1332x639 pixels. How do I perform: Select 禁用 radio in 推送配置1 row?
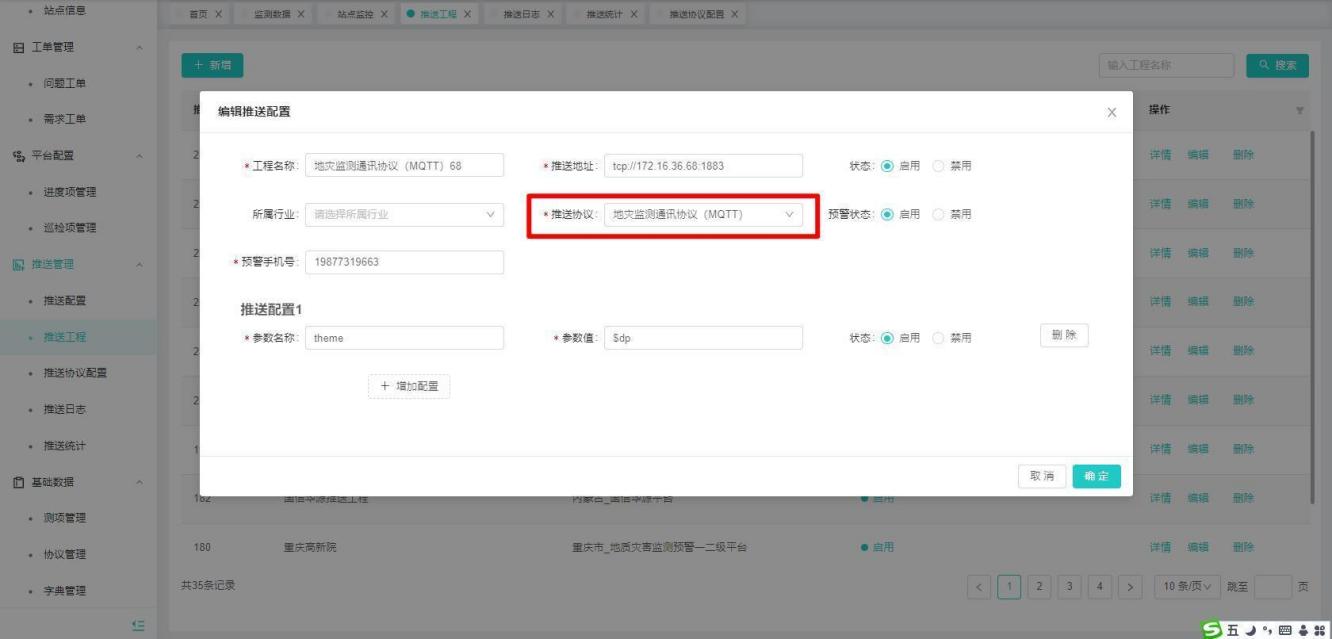(938, 338)
